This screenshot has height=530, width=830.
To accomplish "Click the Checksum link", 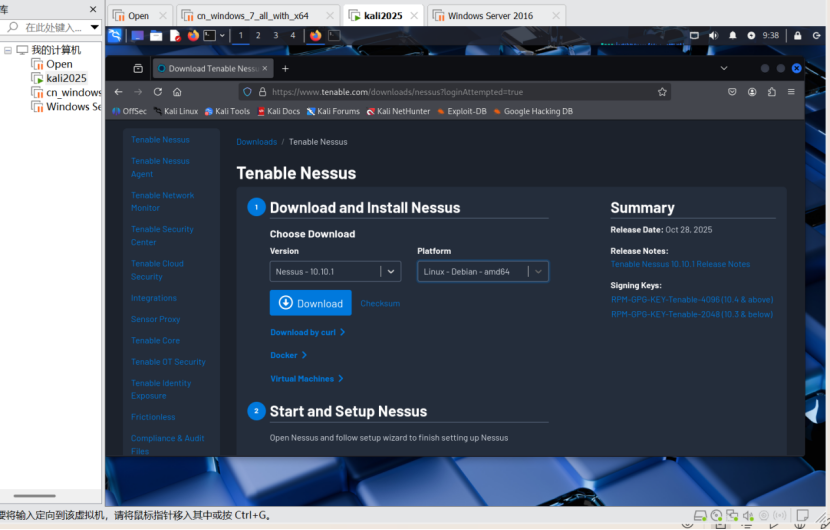I will coord(380,303).
